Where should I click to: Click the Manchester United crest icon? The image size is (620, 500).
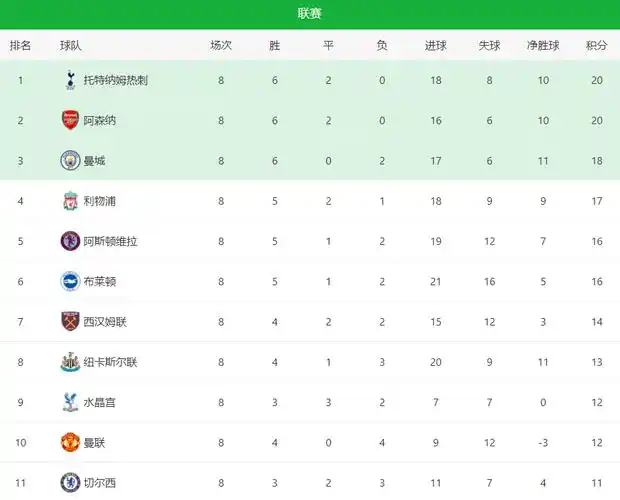(x=69, y=442)
